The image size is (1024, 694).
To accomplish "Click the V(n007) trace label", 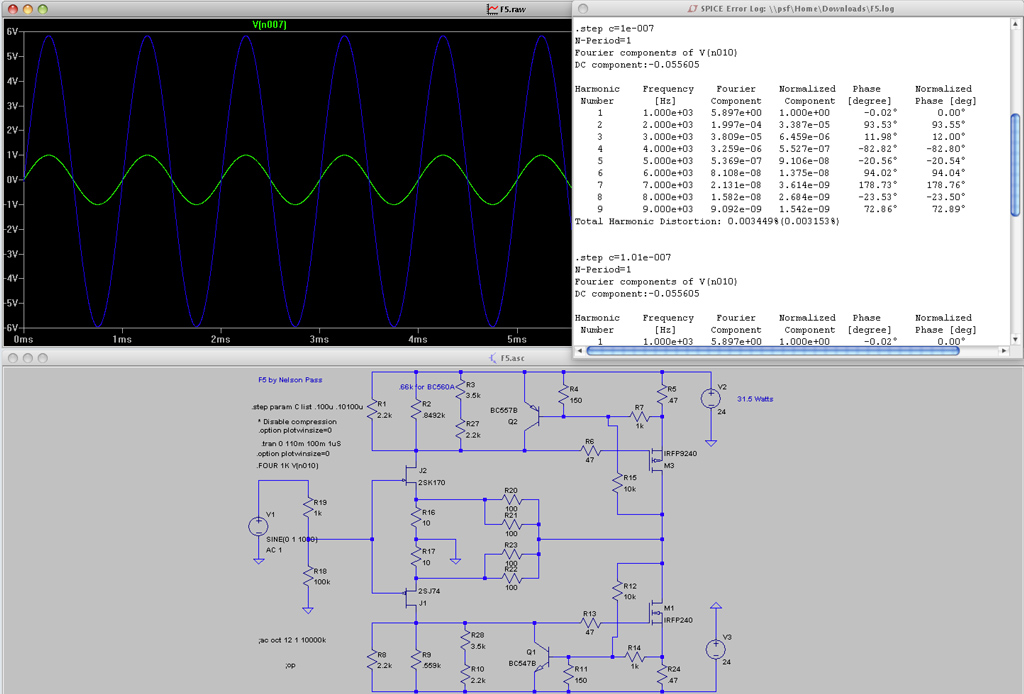I will (269, 25).
